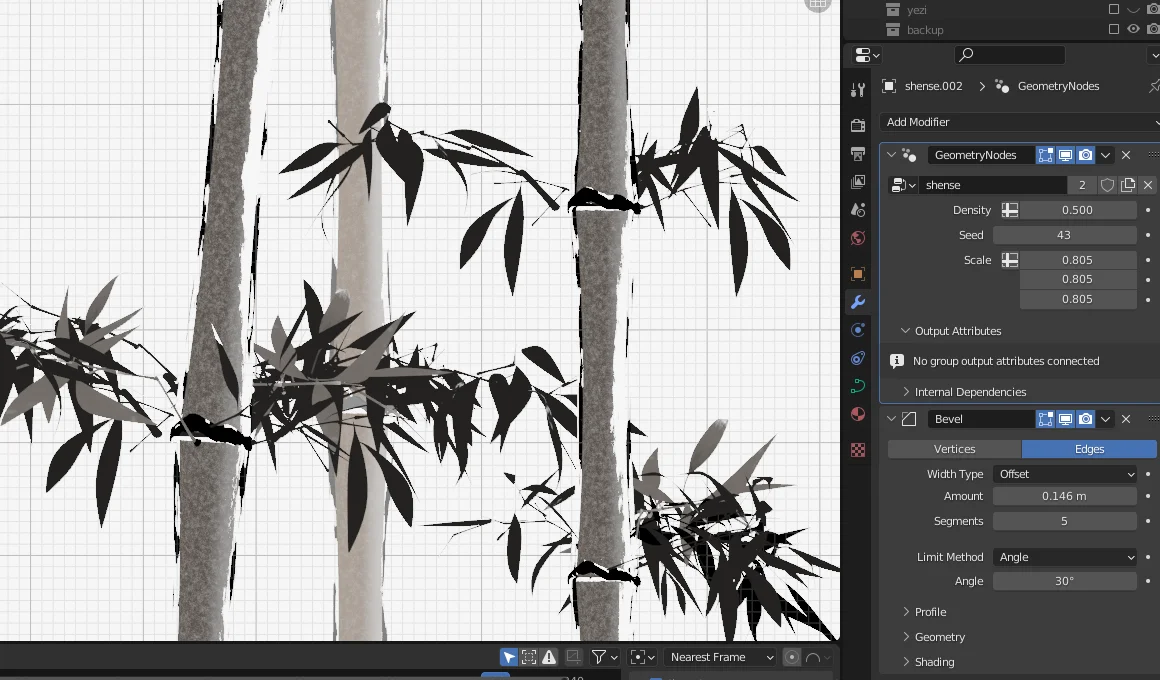Select the Physics properties tab
The width and height of the screenshot is (1160, 680).
857,358
